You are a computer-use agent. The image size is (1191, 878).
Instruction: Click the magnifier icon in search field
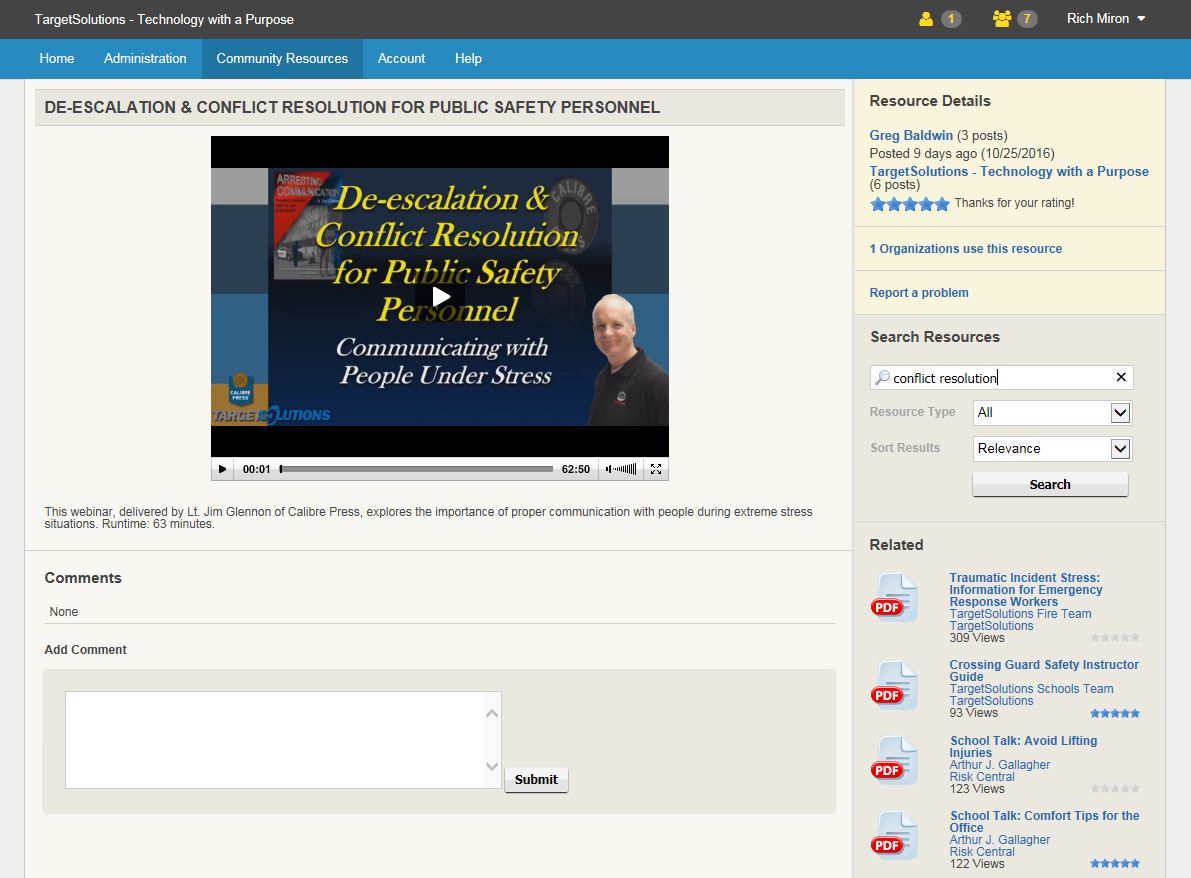point(882,377)
